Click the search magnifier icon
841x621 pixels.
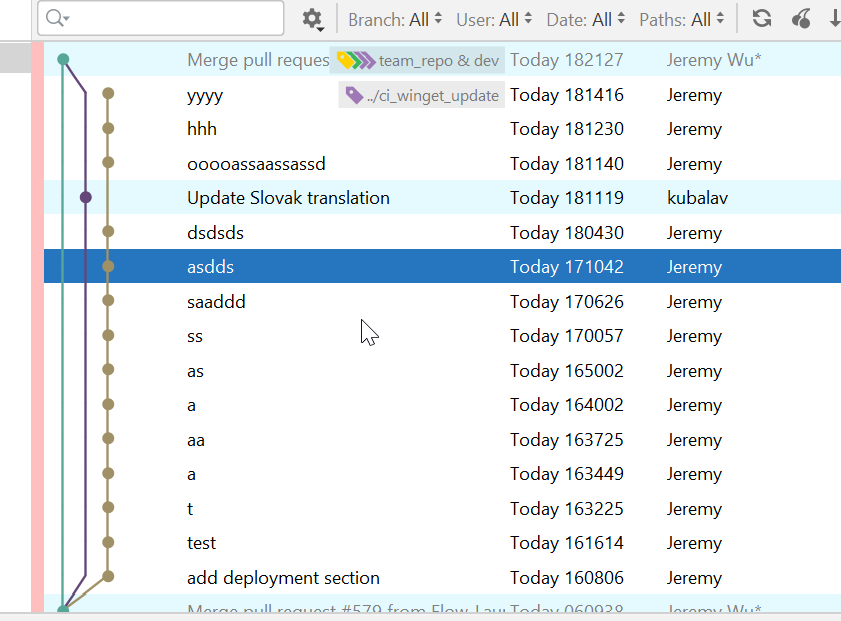click(57, 18)
